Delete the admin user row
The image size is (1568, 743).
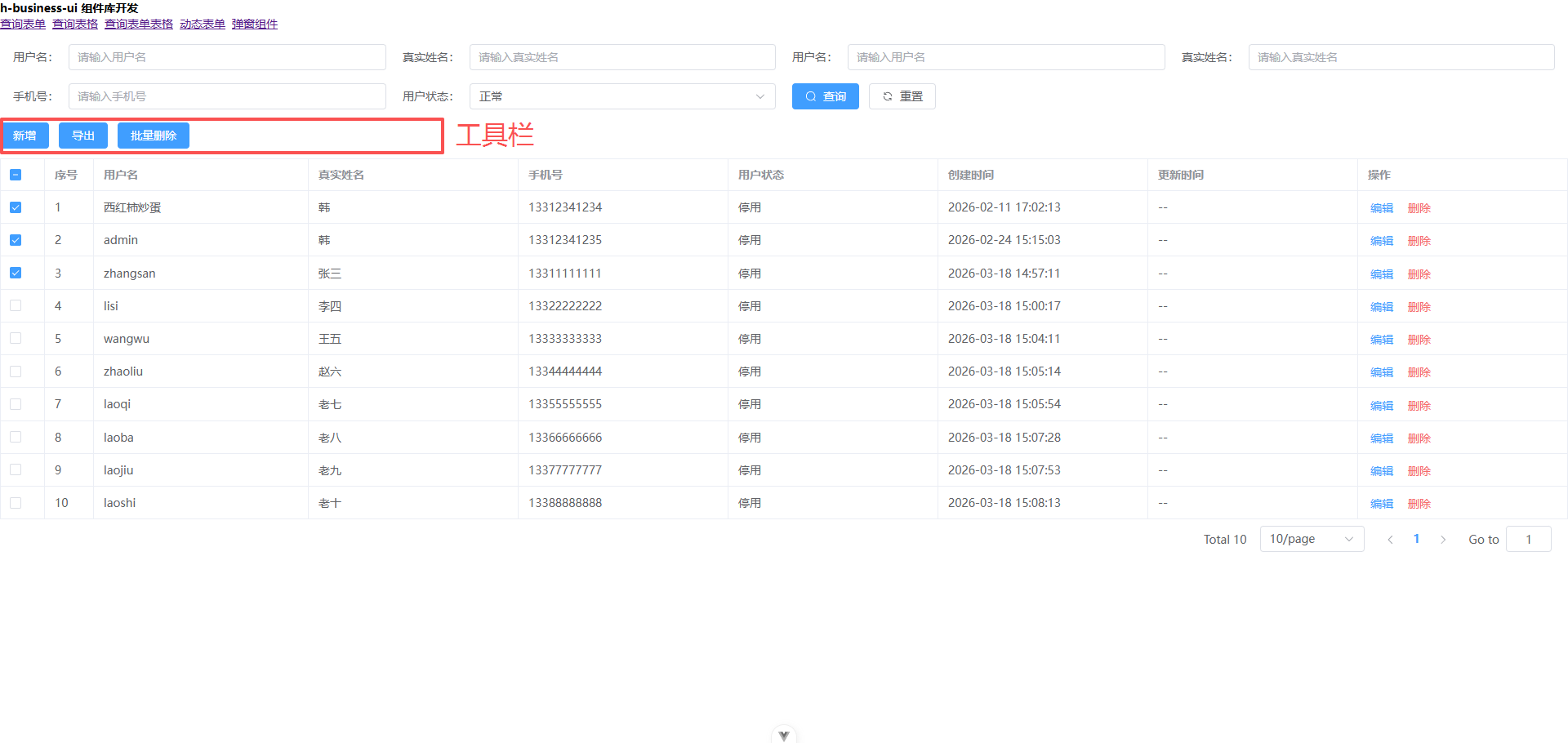click(1419, 241)
